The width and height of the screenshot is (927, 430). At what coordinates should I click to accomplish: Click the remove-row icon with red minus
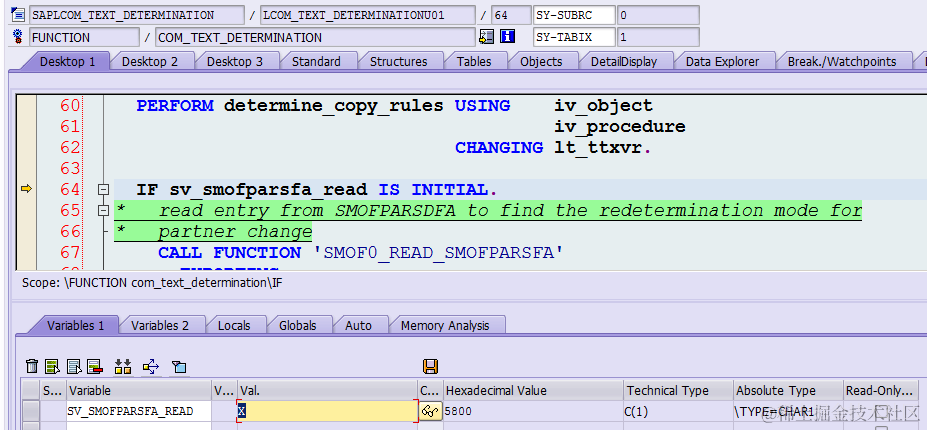[95, 367]
